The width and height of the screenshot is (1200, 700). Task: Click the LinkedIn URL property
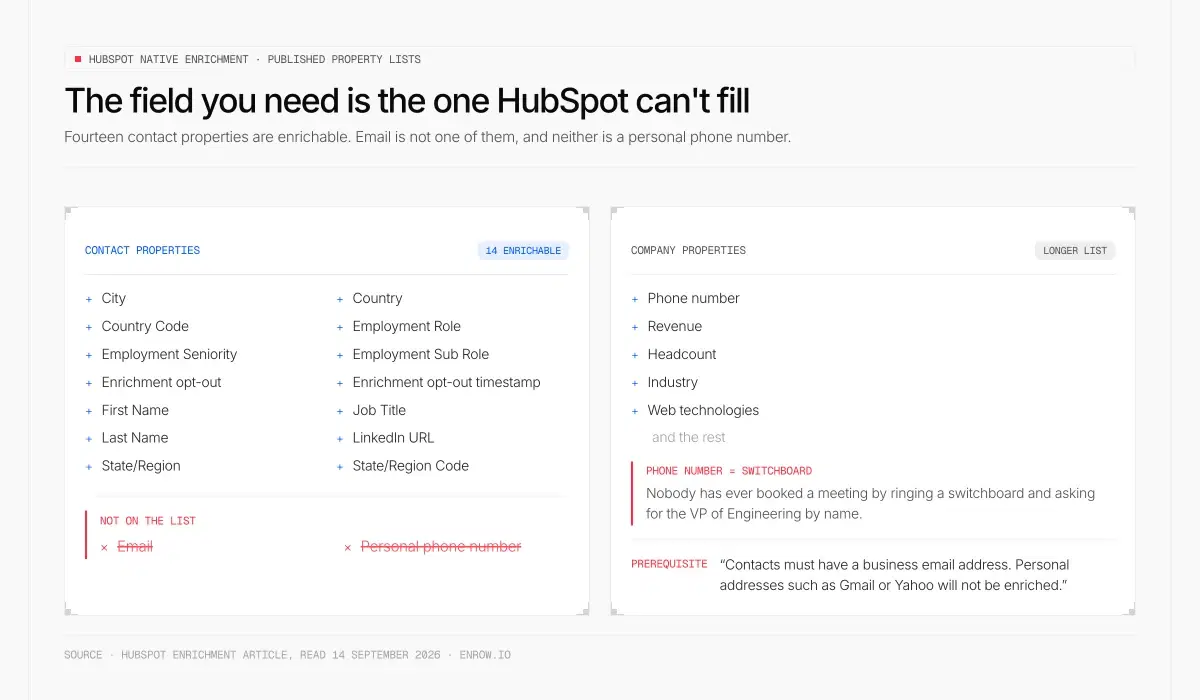tap(393, 438)
